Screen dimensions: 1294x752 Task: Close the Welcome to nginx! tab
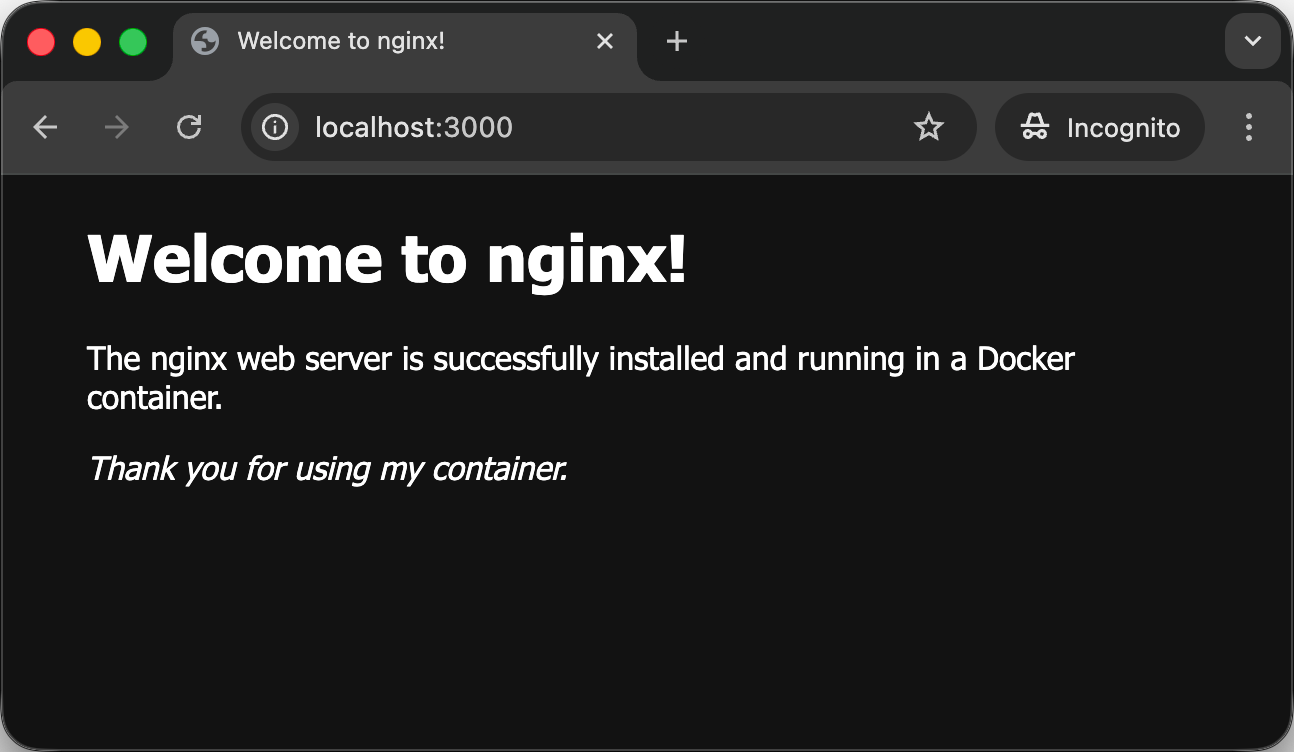605,41
